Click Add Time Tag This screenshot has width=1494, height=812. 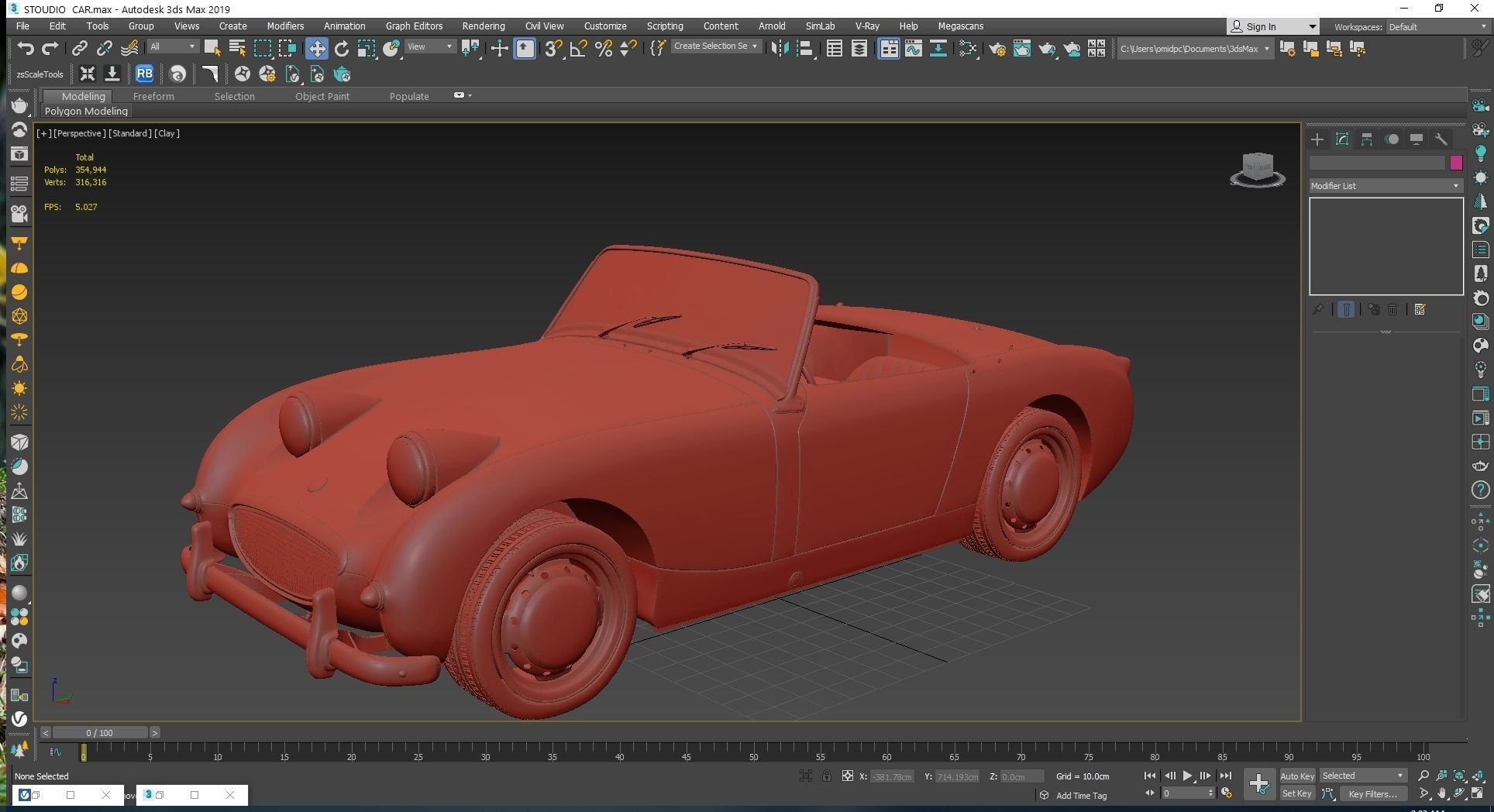click(1081, 796)
